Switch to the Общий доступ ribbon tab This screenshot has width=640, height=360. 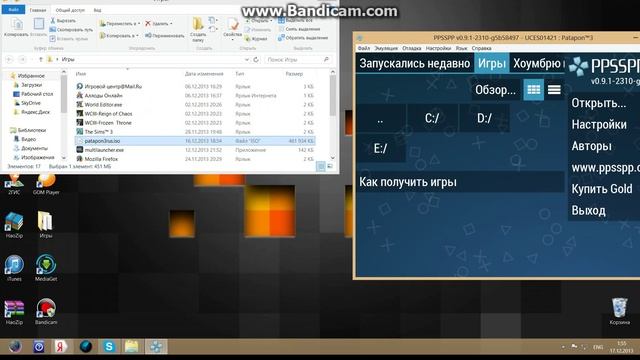[x=70, y=10]
